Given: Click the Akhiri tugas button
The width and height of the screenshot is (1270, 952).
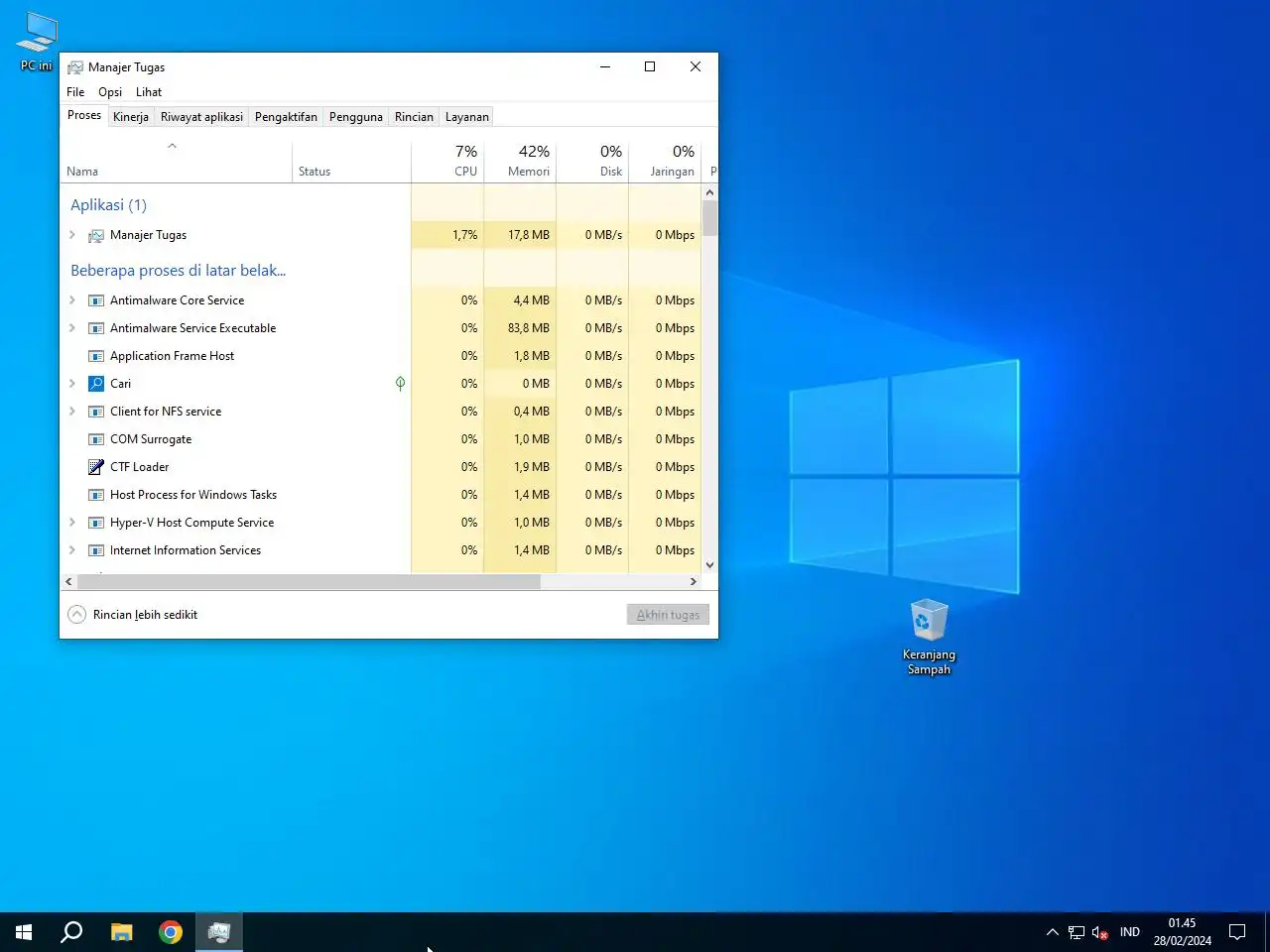Looking at the screenshot, I should coord(668,615).
